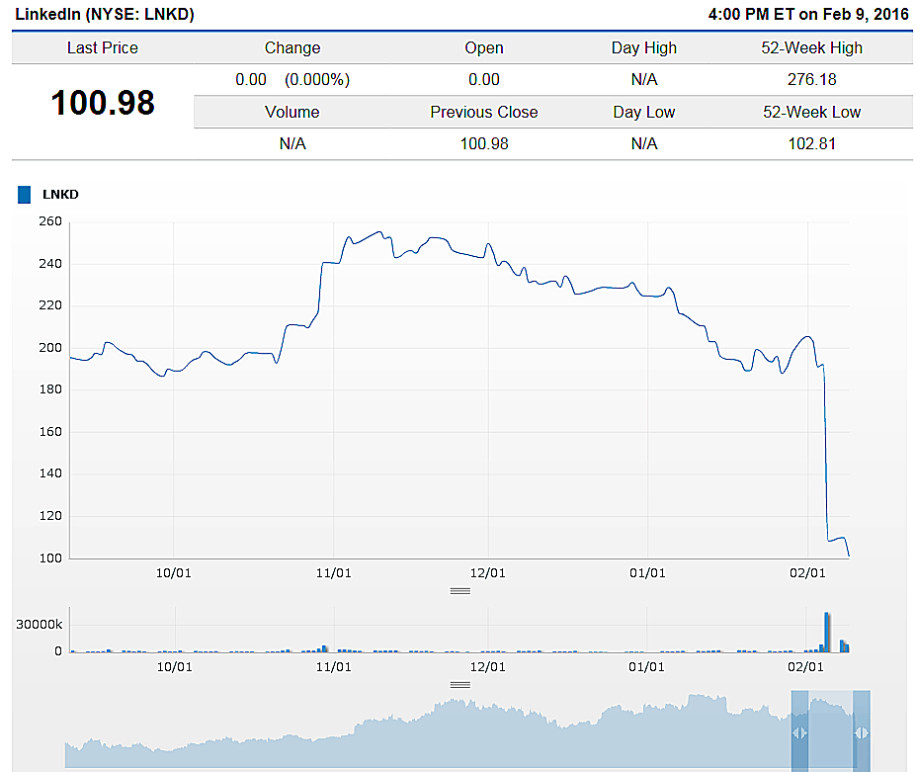Click the "Day High" header
915x772 pixels.
[644, 48]
